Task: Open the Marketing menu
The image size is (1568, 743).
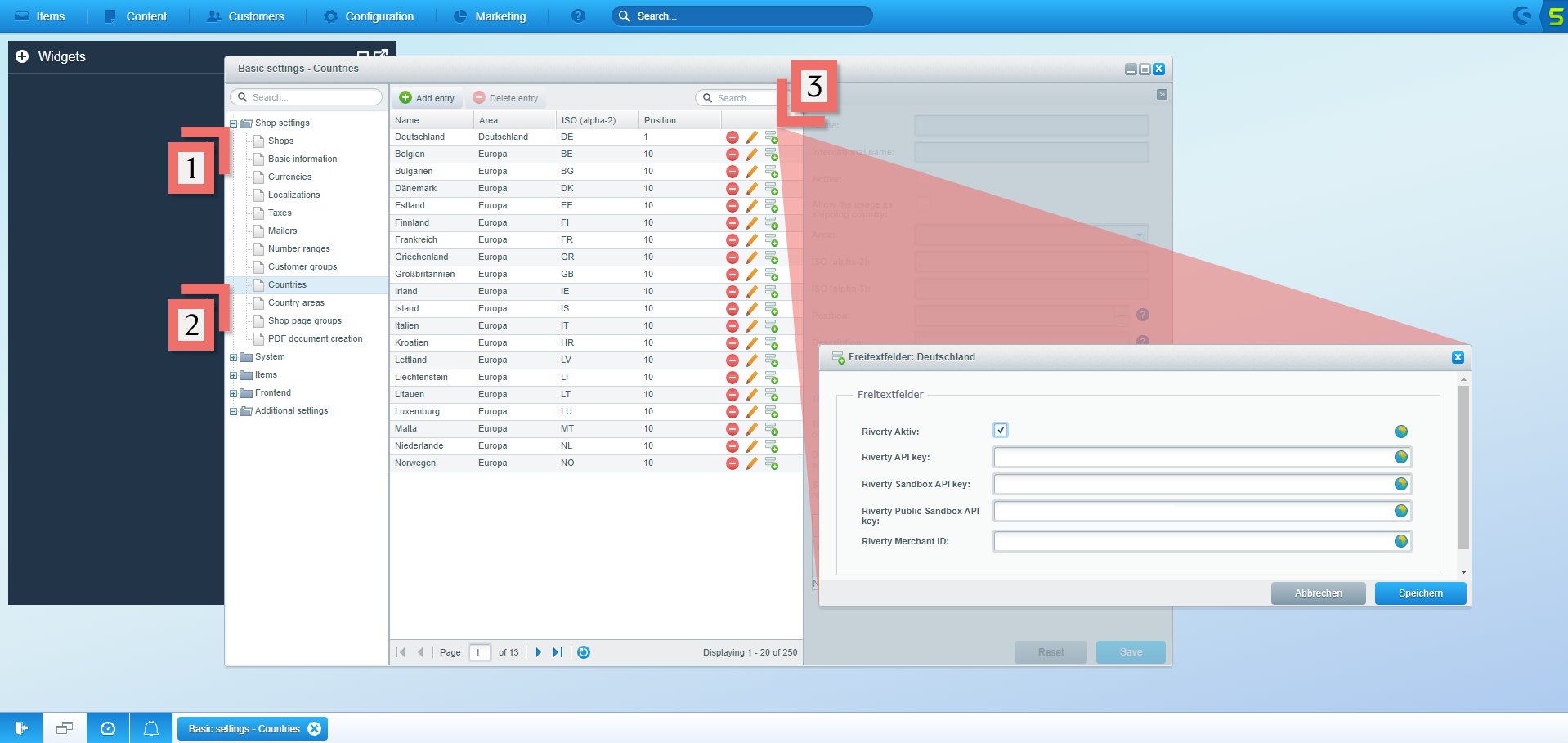Action: (x=490, y=16)
